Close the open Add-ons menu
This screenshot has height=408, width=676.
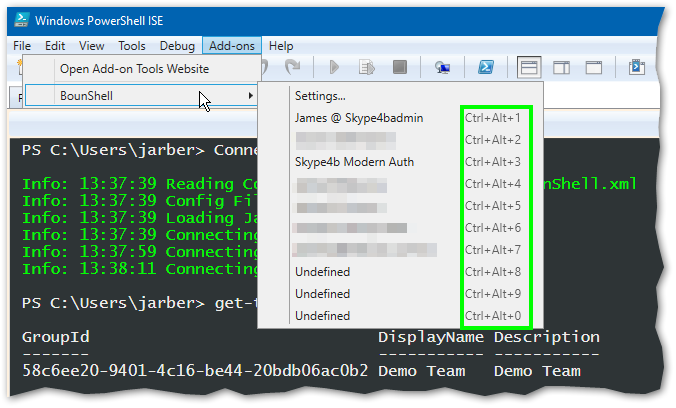pos(232,46)
